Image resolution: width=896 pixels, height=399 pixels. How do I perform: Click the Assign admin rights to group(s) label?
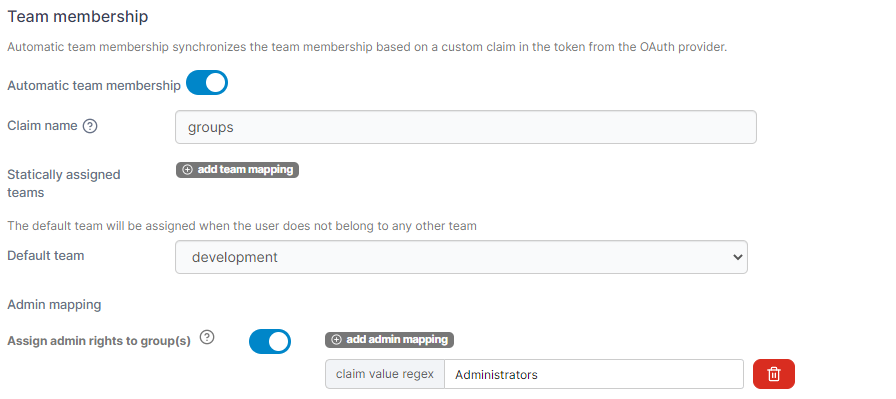click(x=99, y=341)
